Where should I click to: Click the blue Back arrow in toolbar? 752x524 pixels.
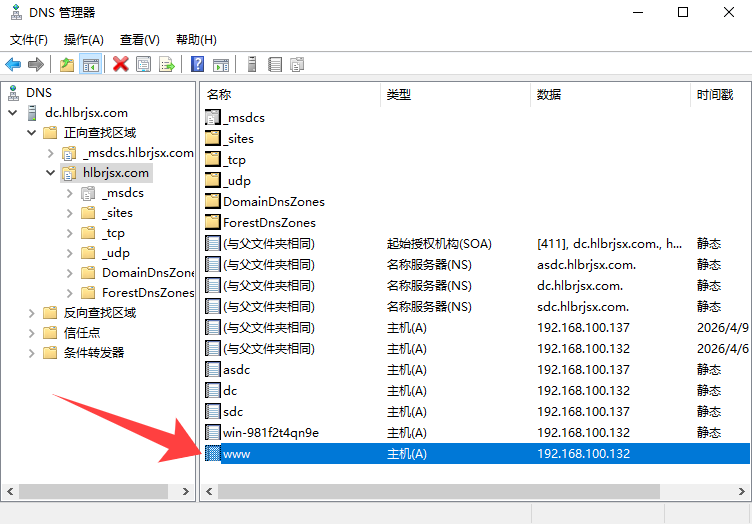coord(13,64)
